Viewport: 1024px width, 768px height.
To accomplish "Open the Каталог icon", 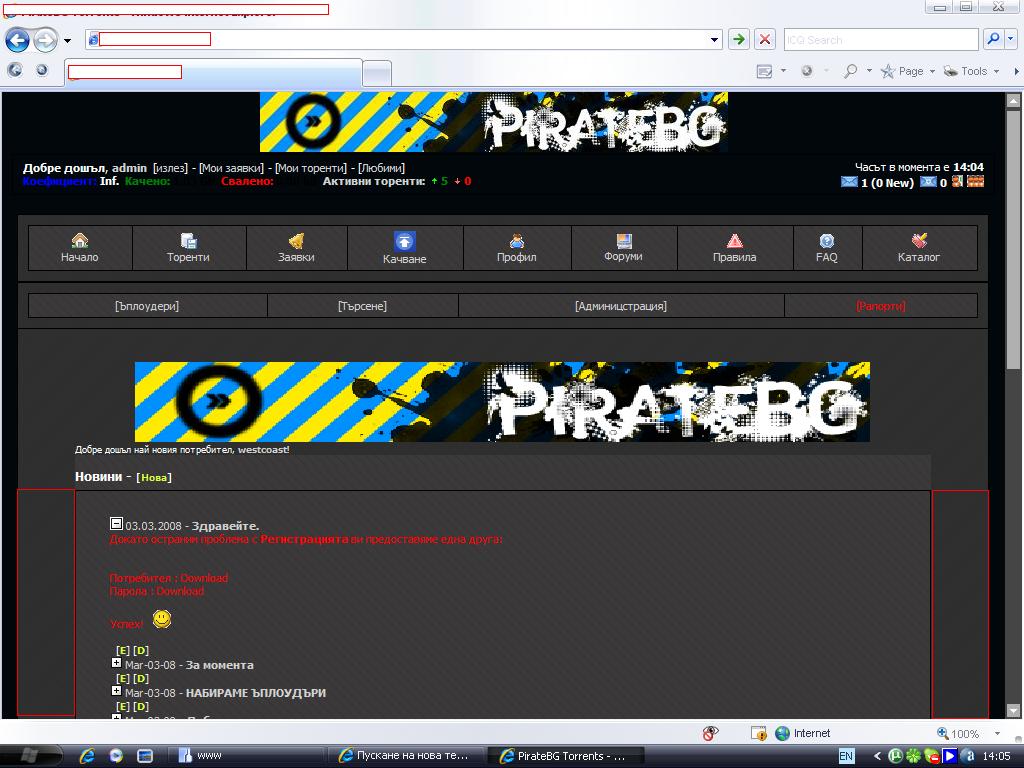I will pos(919,240).
